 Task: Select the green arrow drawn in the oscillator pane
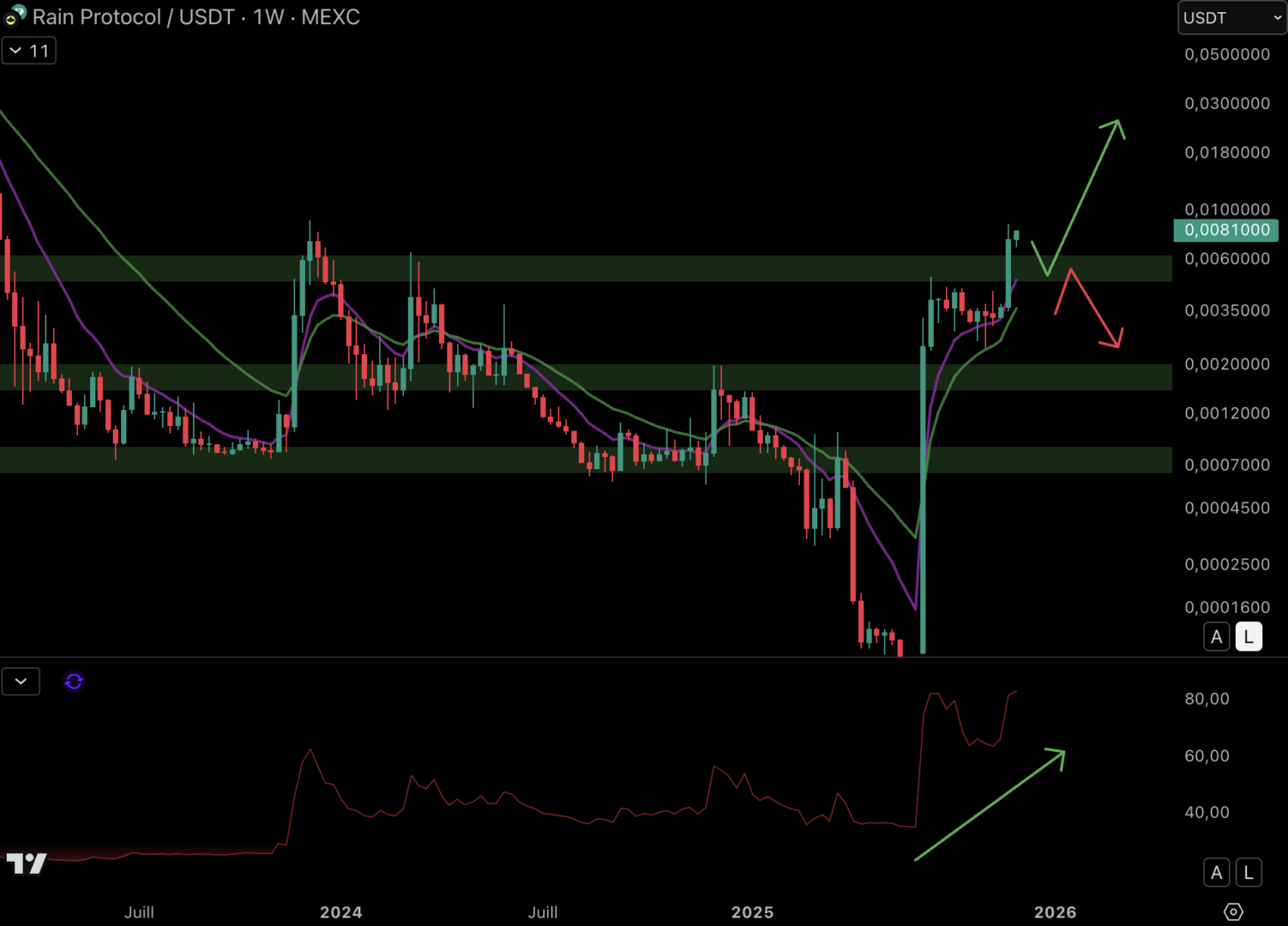[x=990, y=804]
